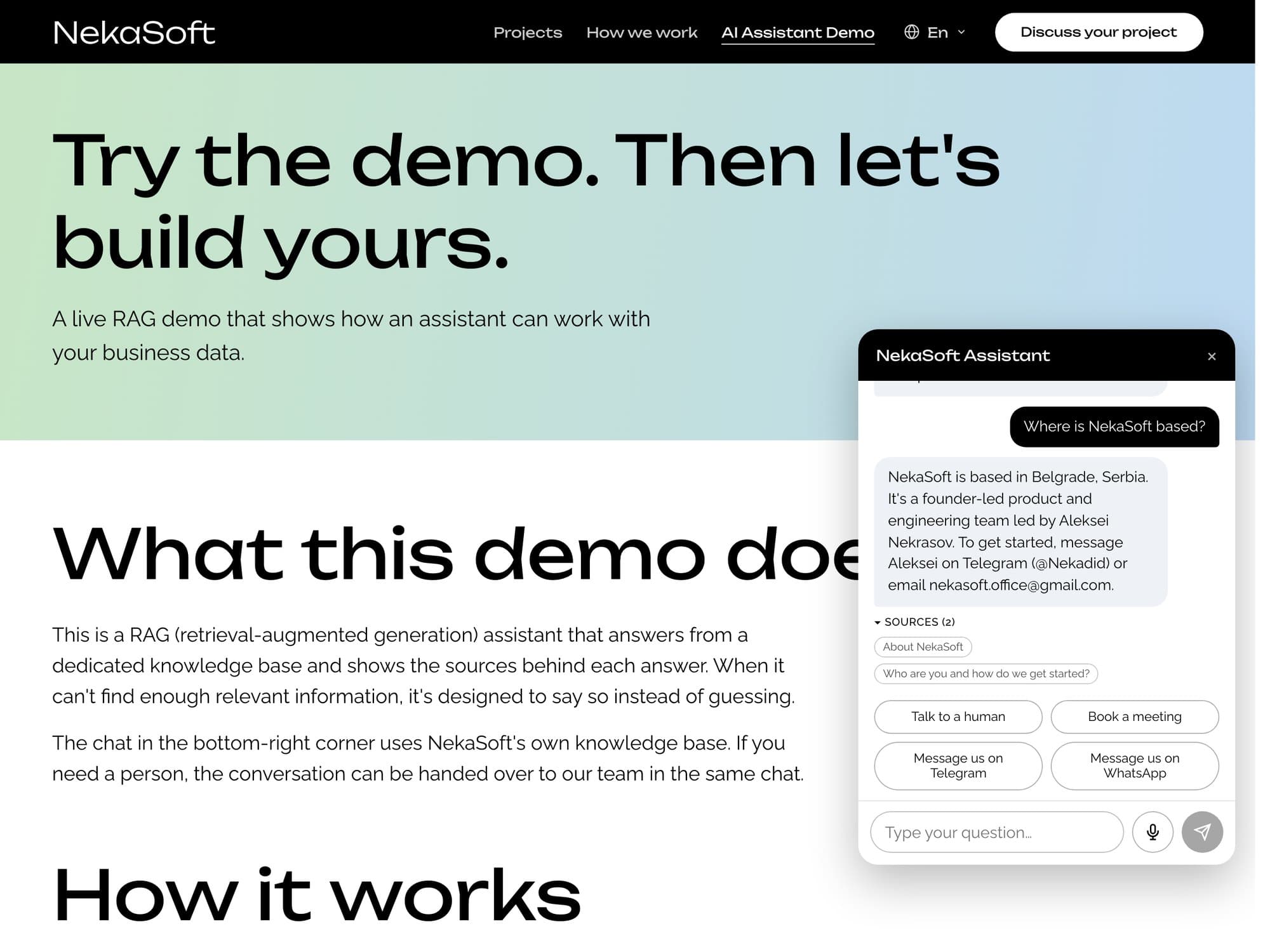Choose Message us on WhatsApp
The width and height of the screenshot is (1270, 952).
coord(1134,765)
